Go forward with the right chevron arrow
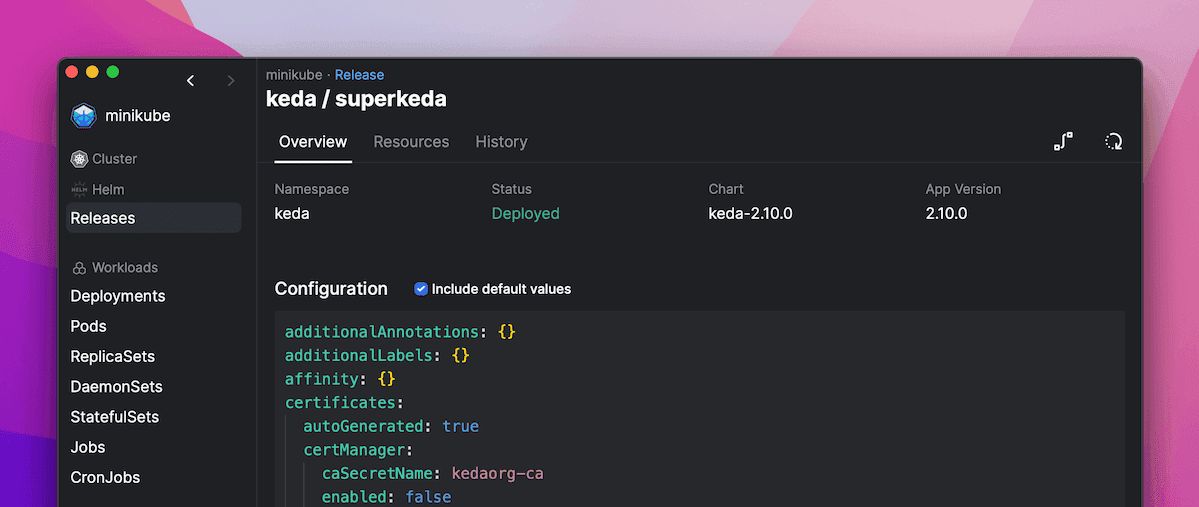Screen dimensions: 1199x507 tap(231, 80)
